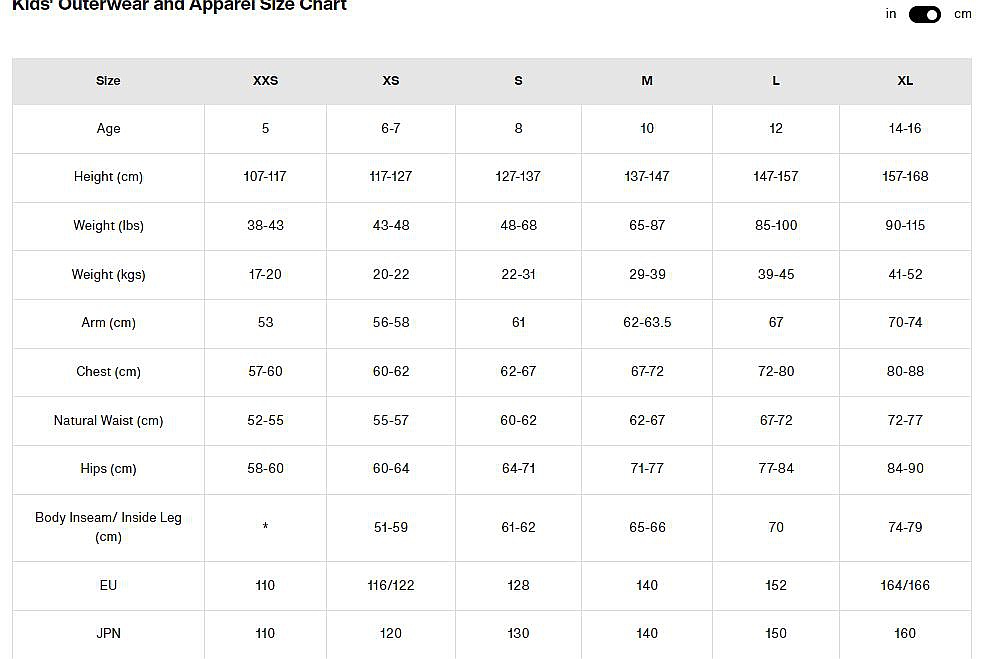The width and height of the screenshot is (988, 659).
Task: Select the Height (cm) row label
Action: click(108, 177)
